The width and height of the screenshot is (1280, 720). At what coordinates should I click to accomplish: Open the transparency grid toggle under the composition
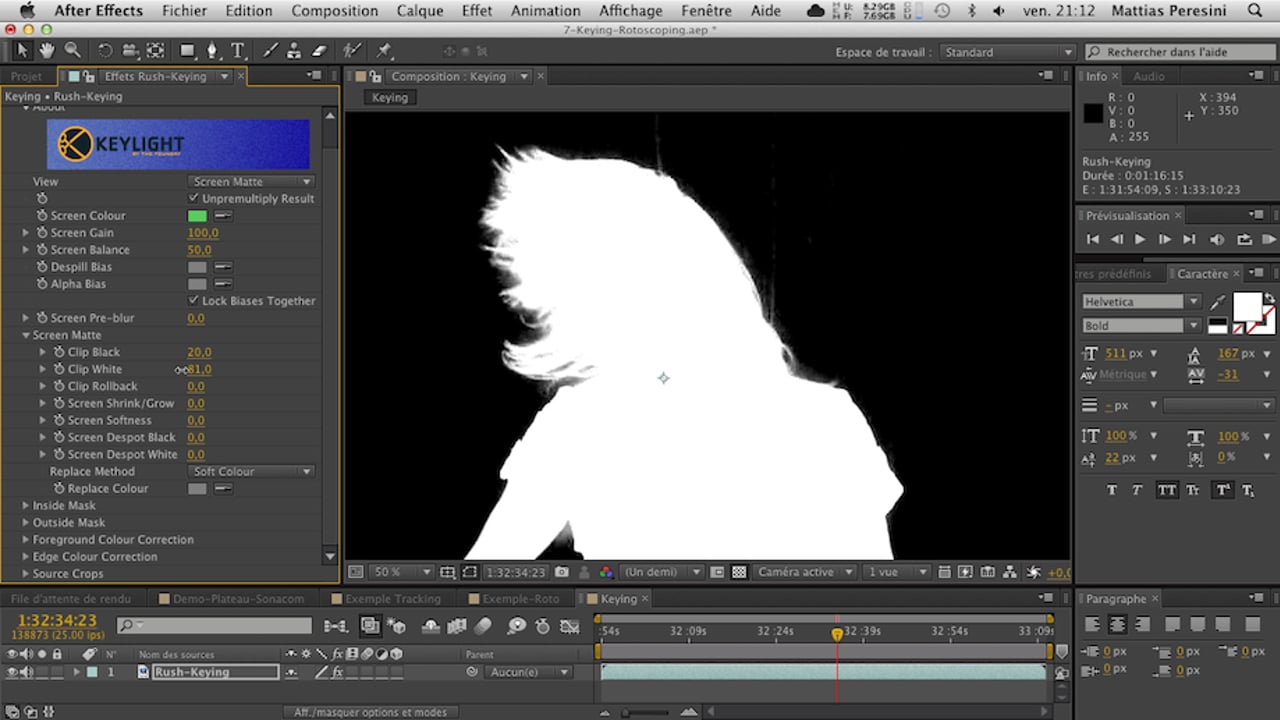point(738,571)
